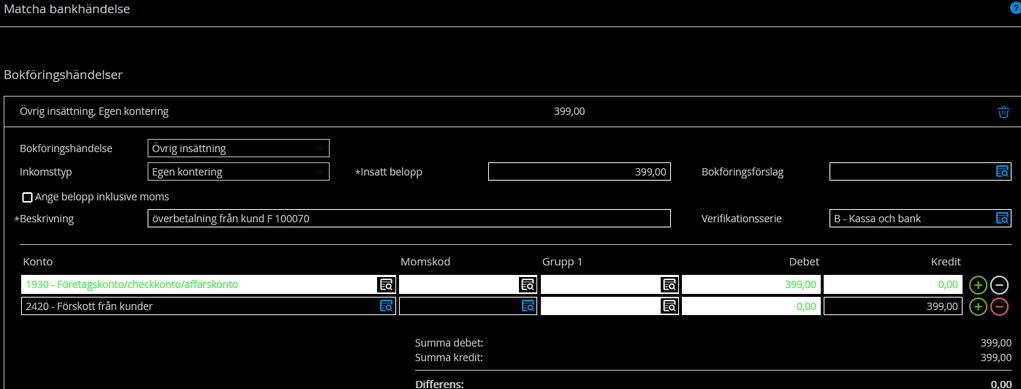The height and width of the screenshot is (389, 1021).
Task: Remove the 1930 row with minus icon
Action: pos(1000,285)
